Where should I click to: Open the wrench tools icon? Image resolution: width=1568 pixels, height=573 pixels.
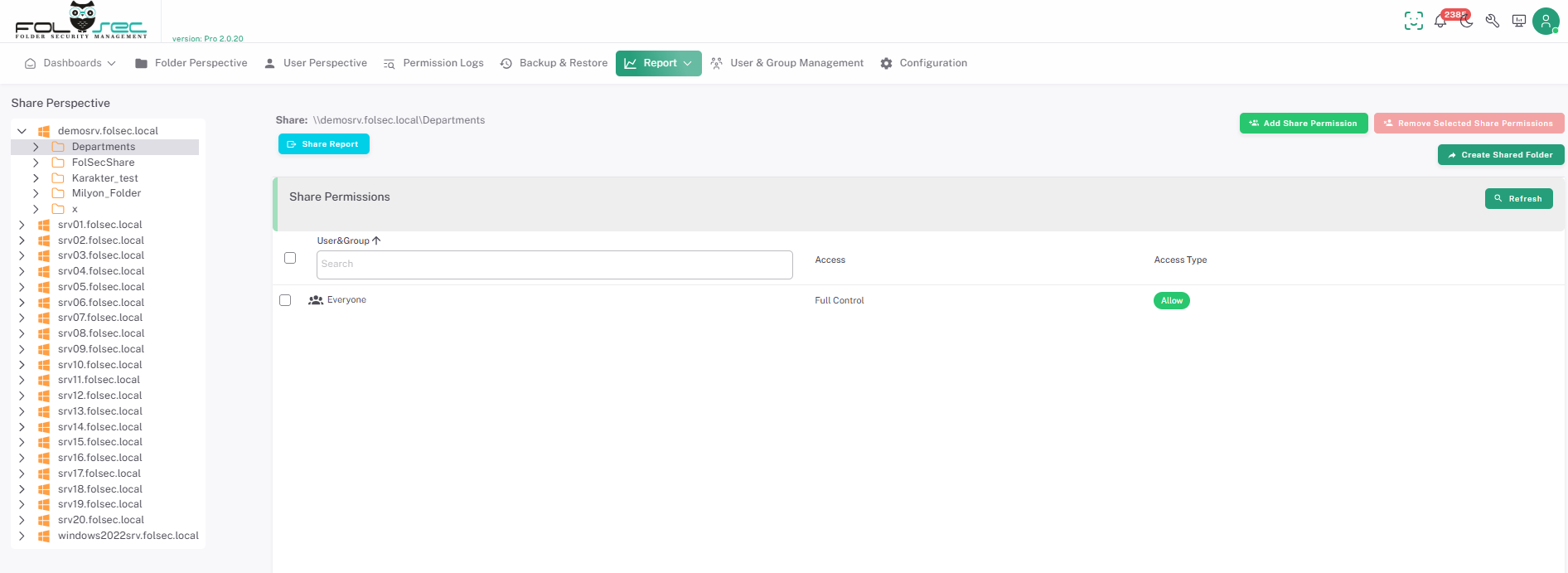(1493, 22)
